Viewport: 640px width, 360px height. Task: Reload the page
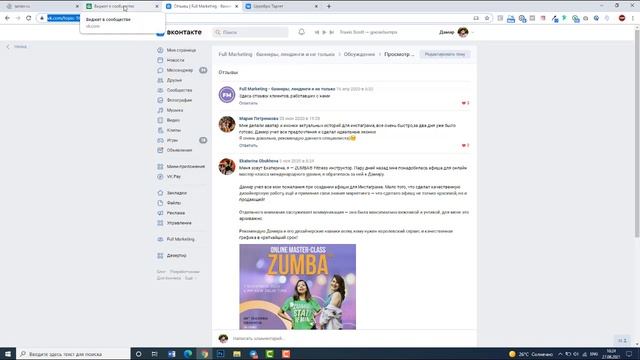(x=29, y=18)
